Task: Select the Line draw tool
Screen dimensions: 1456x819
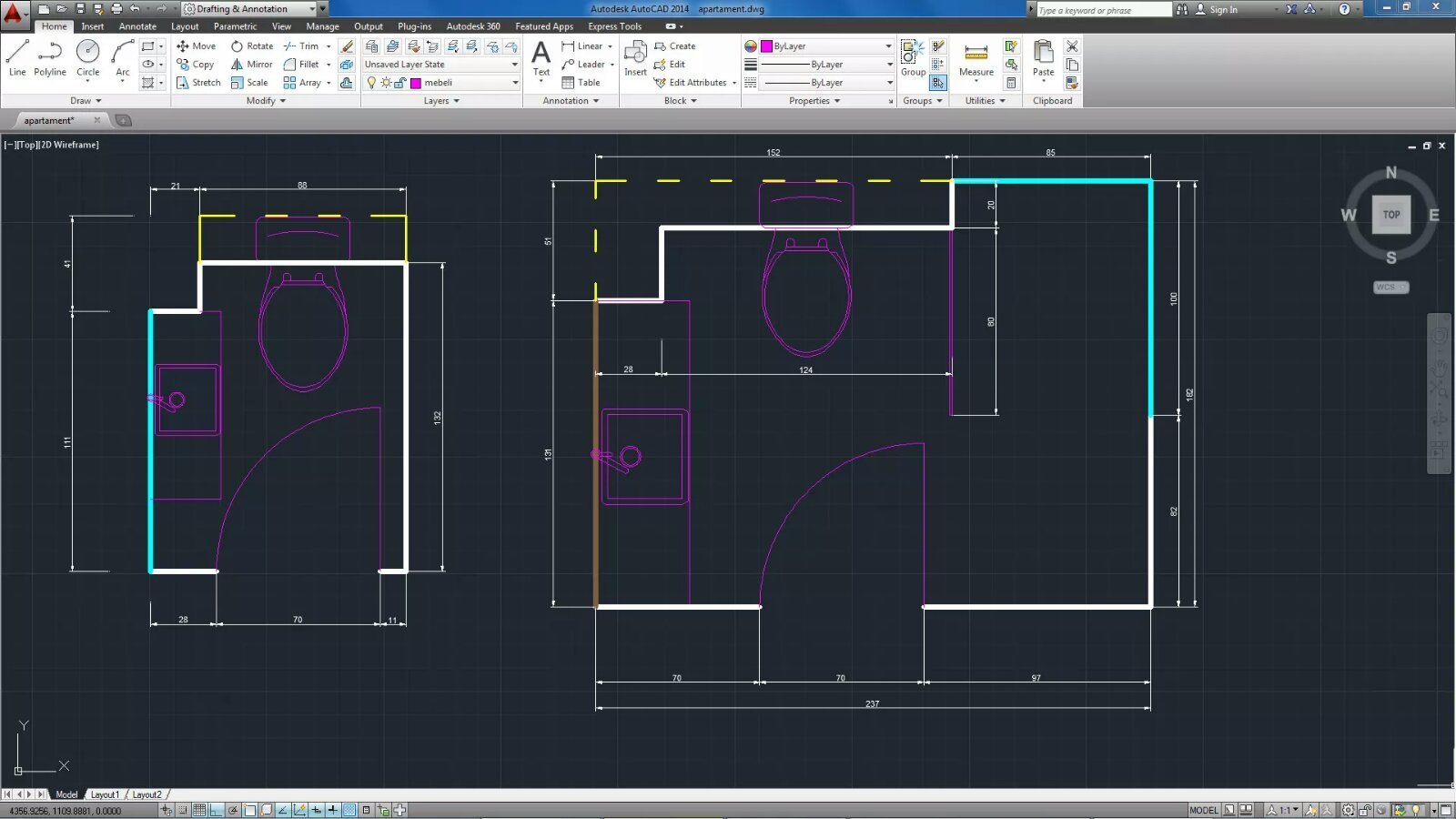Action: tap(17, 57)
